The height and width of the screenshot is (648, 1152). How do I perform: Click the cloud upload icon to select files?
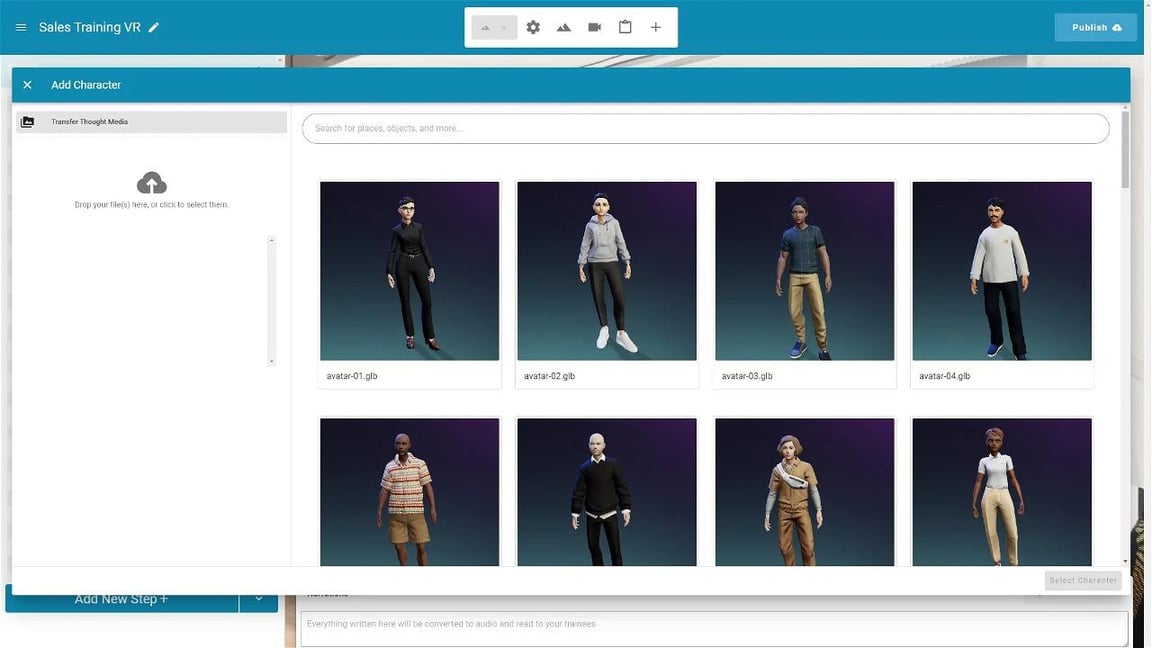point(151,183)
